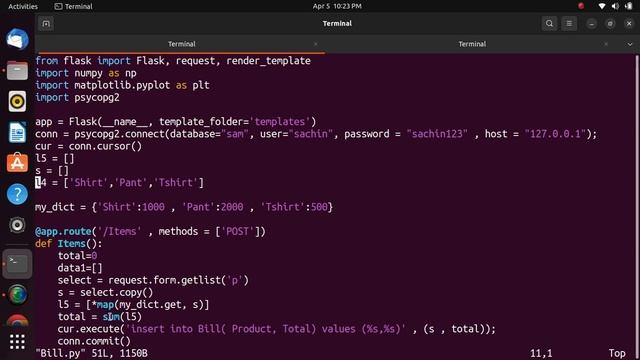Click the status line "Bill.py" 51L, 1150B

coord(91,353)
